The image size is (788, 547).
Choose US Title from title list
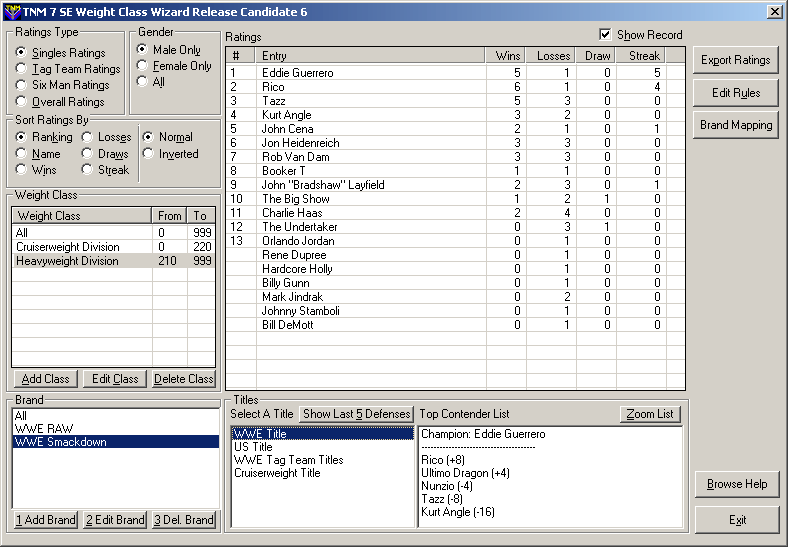[253, 447]
